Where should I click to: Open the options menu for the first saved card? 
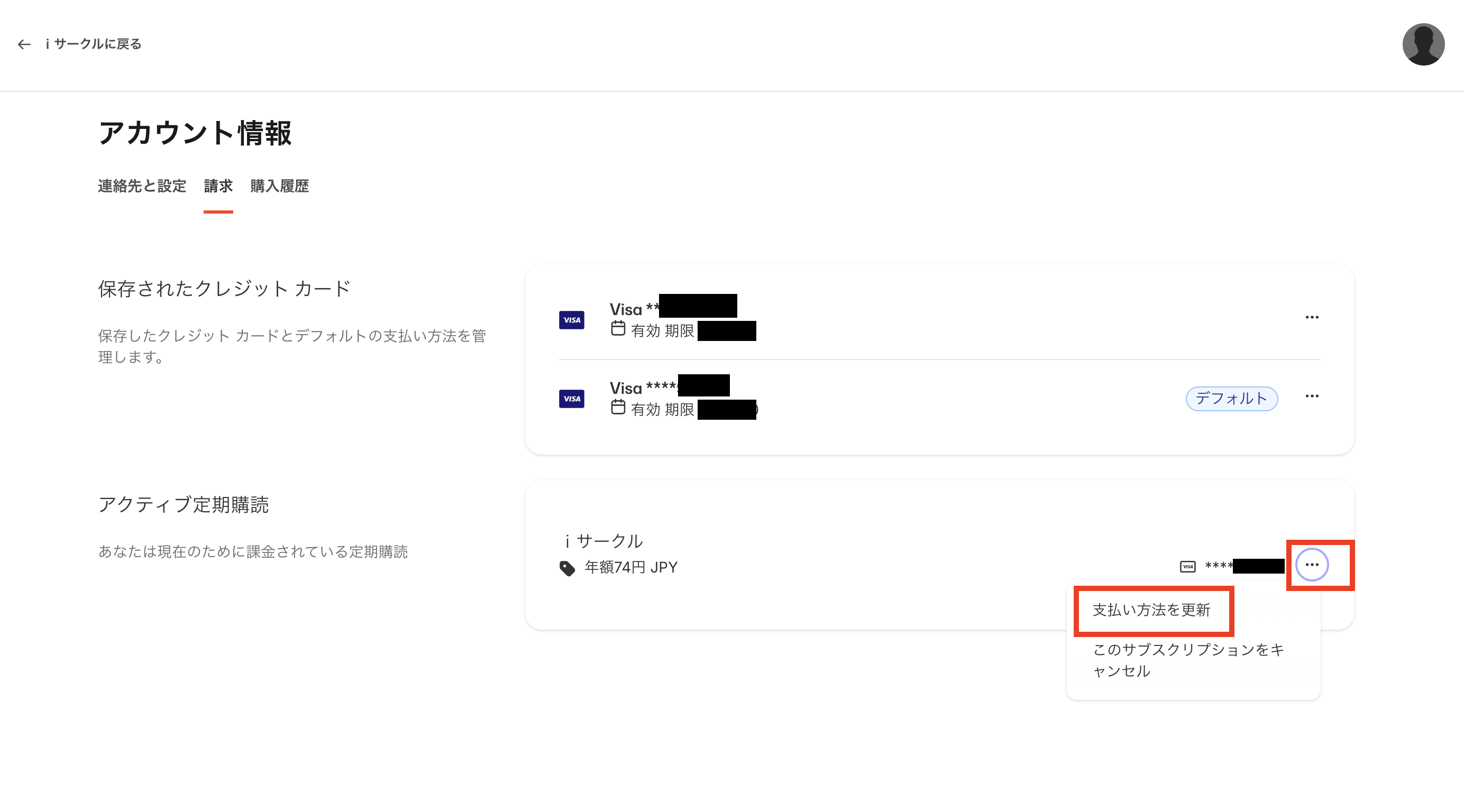1312,317
